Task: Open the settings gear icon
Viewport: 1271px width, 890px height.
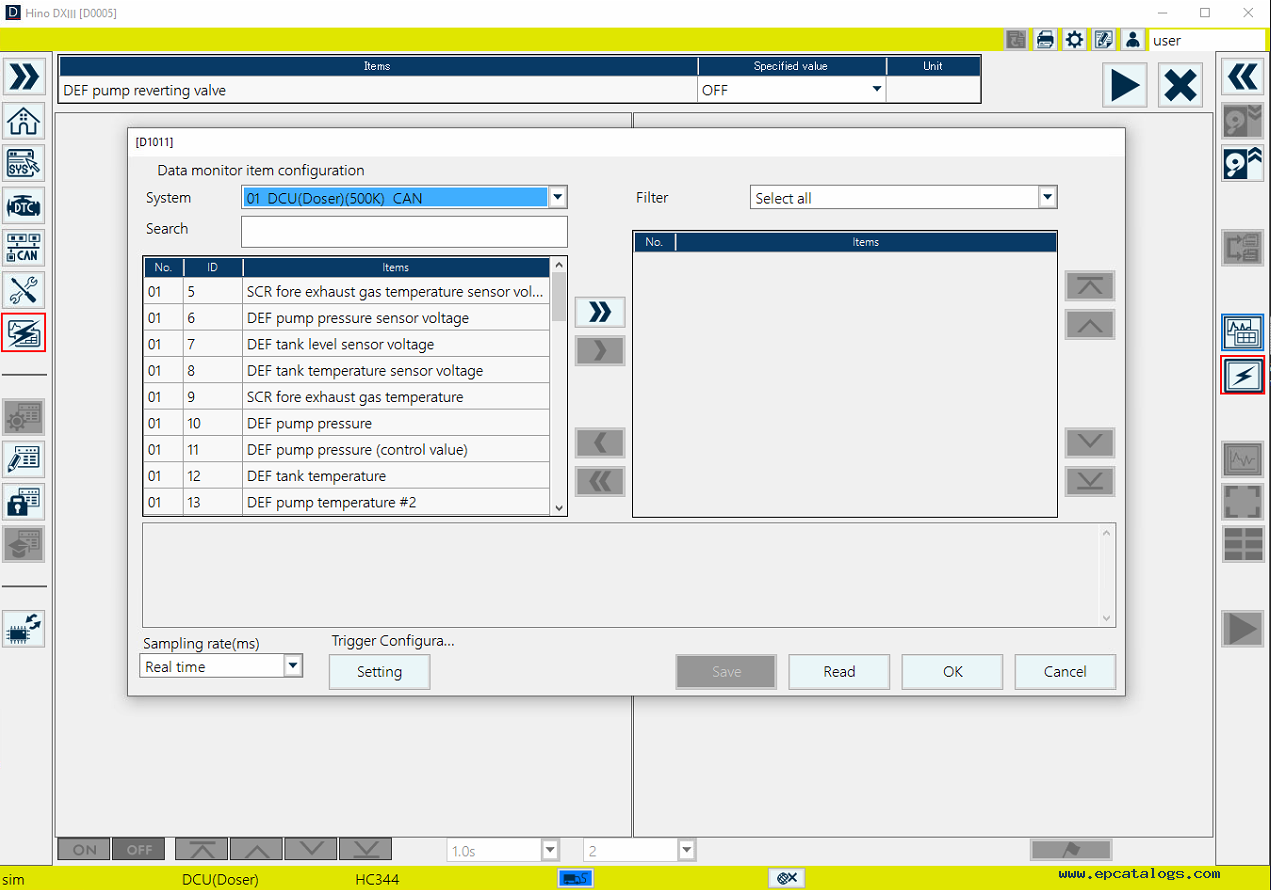Action: point(1074,40)
